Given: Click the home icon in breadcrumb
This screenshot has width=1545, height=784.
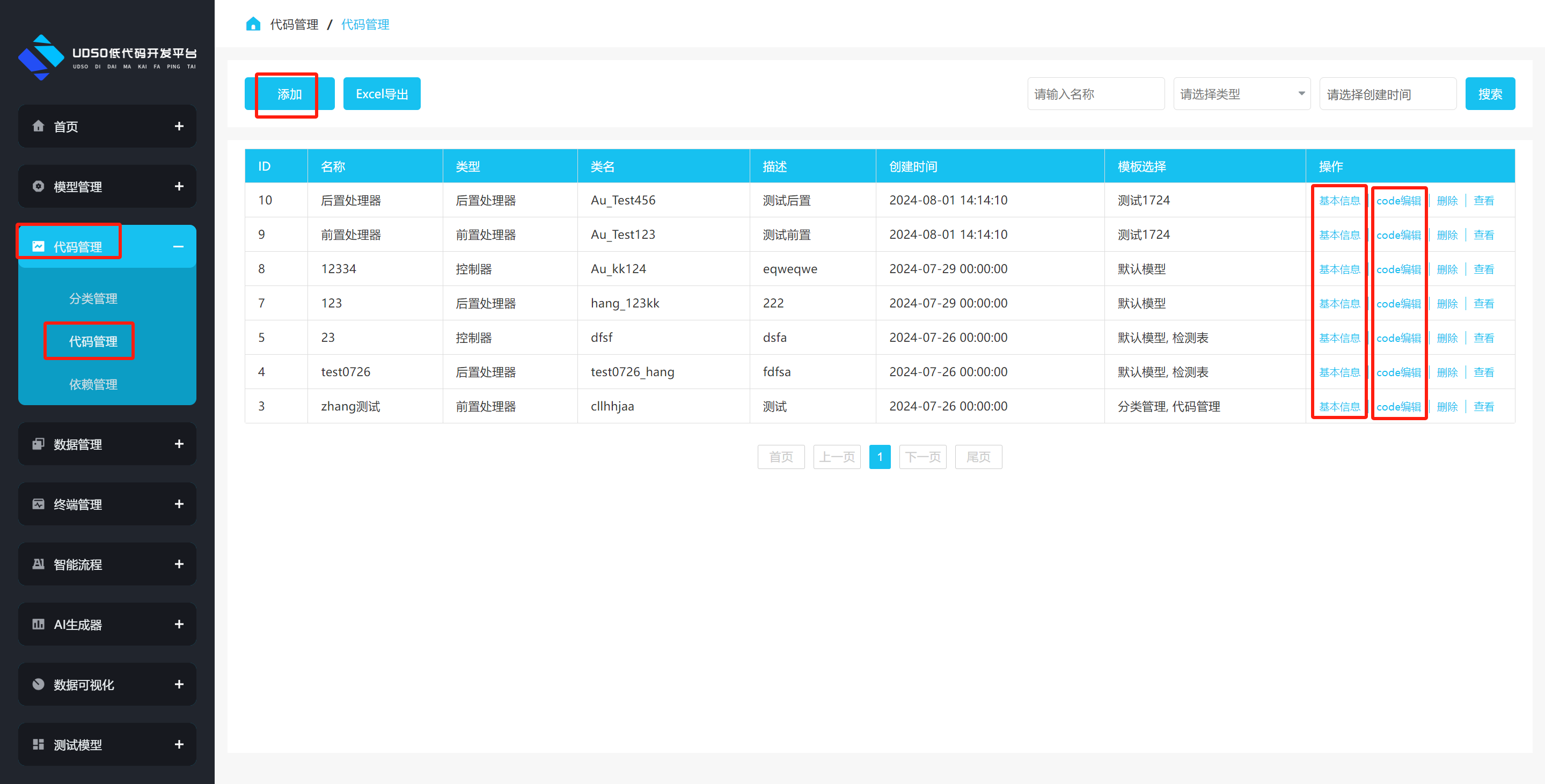Looking at the screenshot, I should [253, 24].
